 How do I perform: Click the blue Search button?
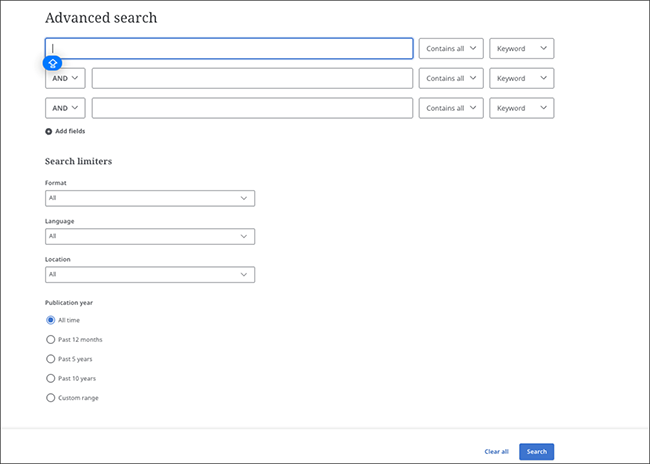coord(536,452)
